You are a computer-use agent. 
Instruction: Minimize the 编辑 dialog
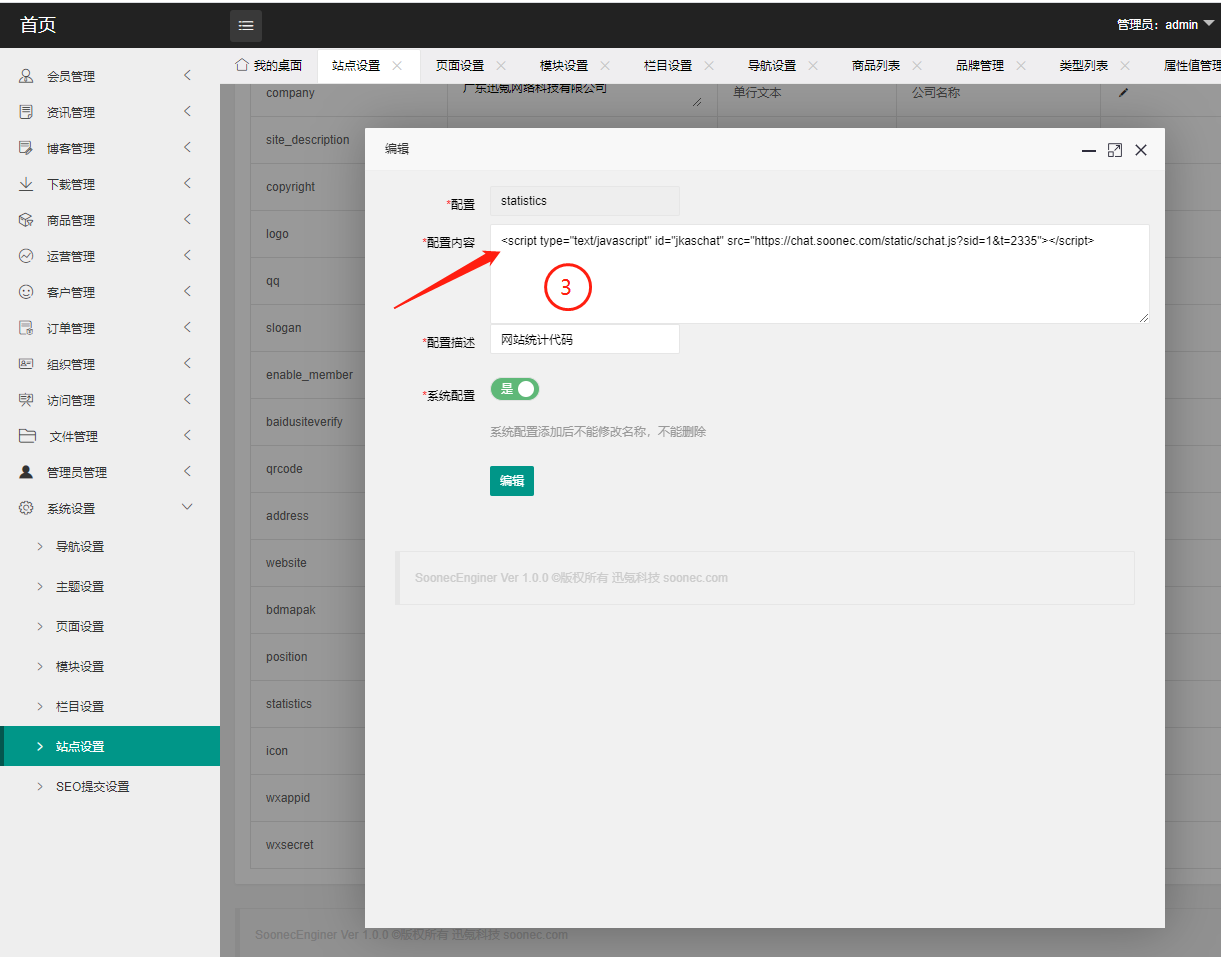pos(1089,150)
